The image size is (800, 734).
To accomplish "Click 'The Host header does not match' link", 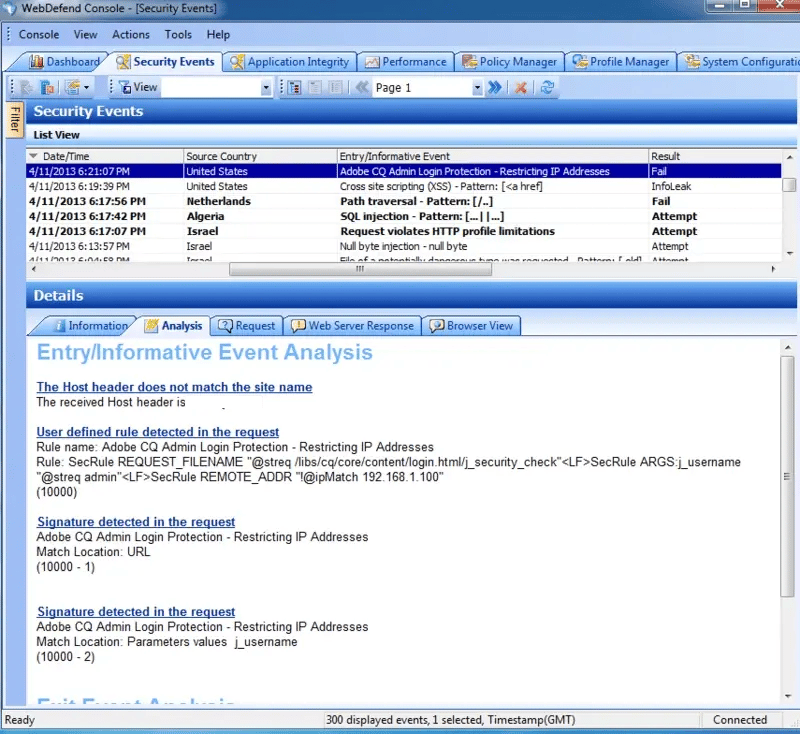I will point(174,387).
